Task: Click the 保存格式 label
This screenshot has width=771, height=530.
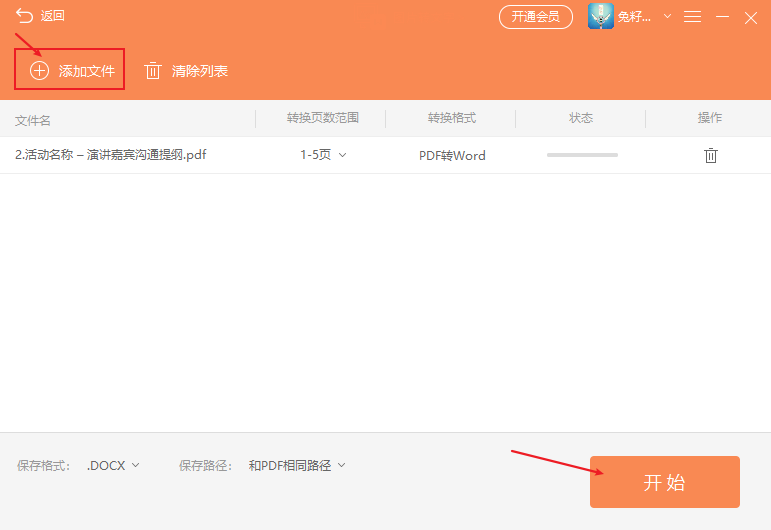Action: coord(43,466)
